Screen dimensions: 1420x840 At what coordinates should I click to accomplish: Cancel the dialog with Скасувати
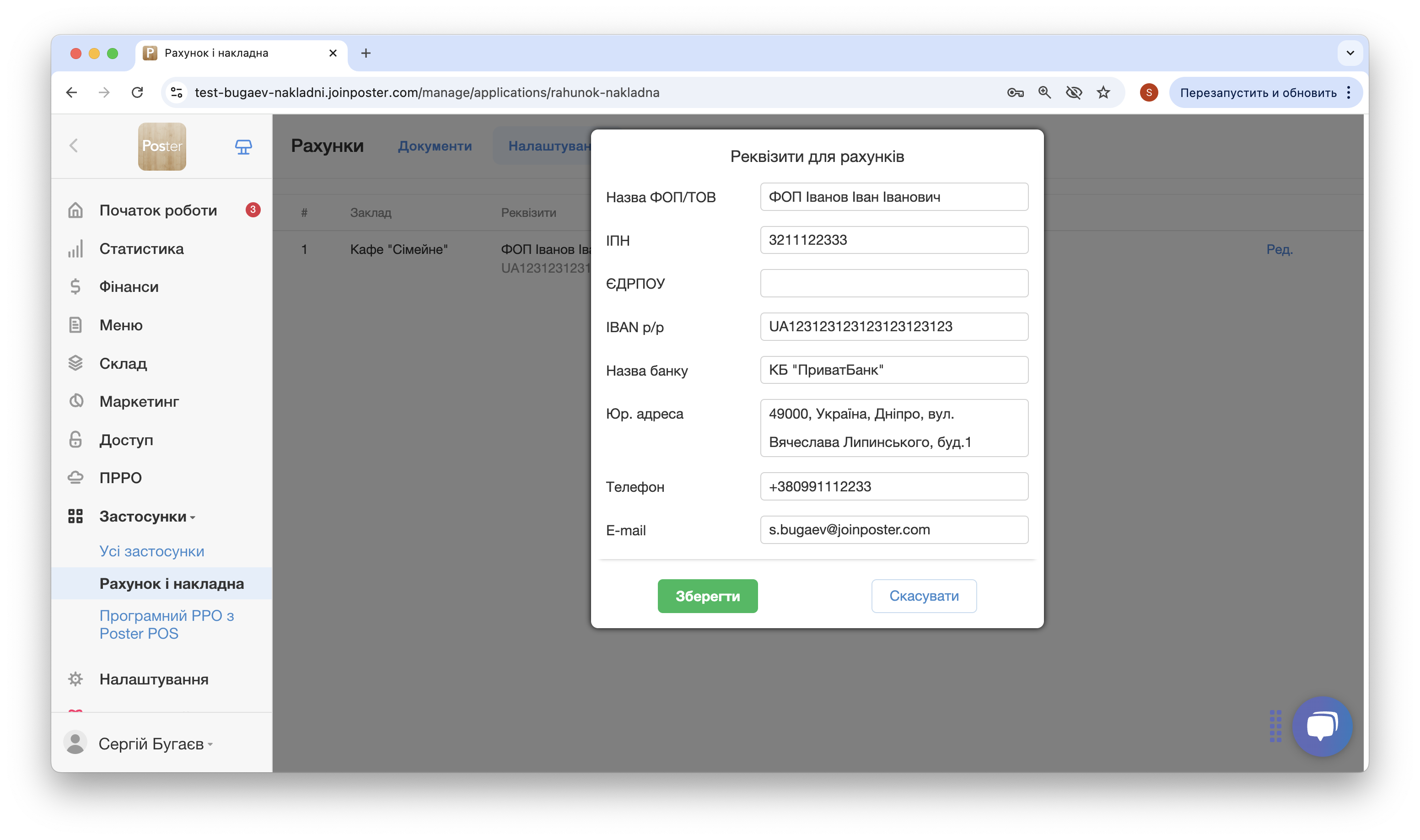click(924, 596)
